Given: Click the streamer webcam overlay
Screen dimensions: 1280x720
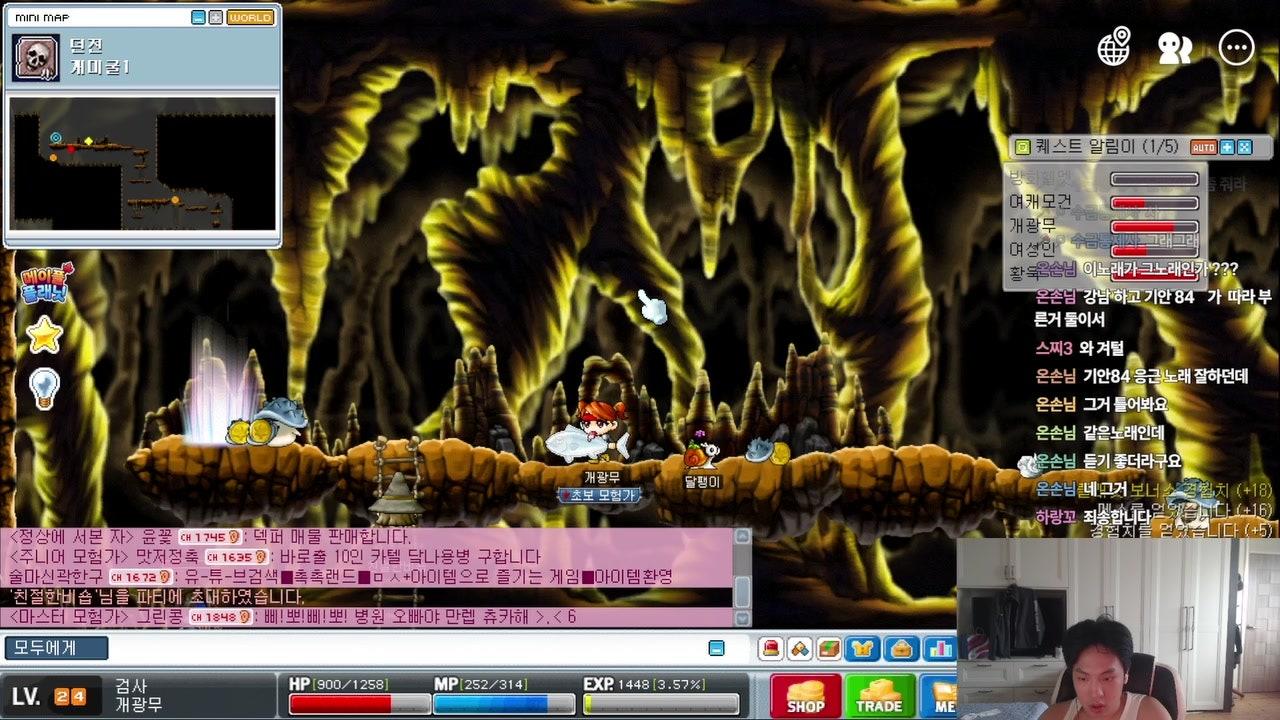Looking at the screenshot, I should tap(1118, 629).
